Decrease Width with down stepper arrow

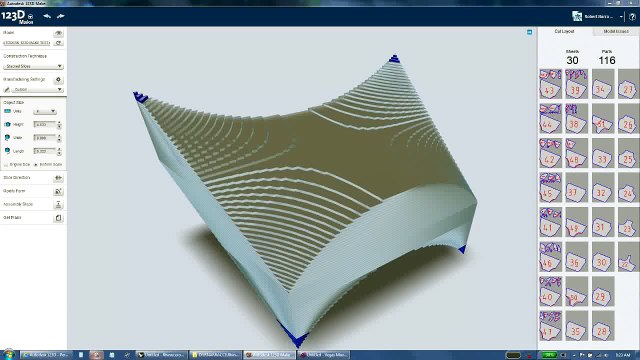click(60, 140)
